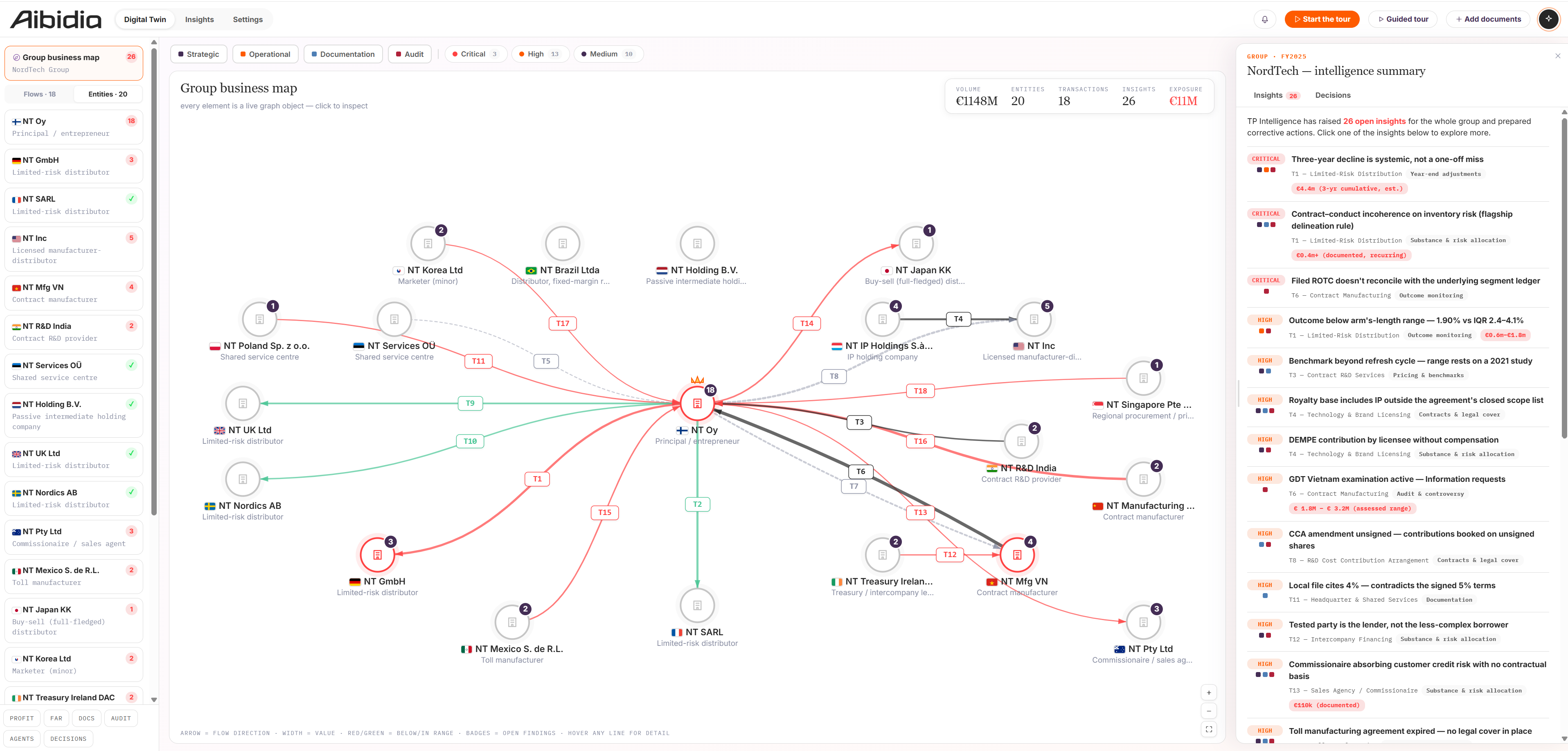1568x751 pixels.
Task: Select the NT Mfg VN node icon
Action: [x=1016, y=555]
